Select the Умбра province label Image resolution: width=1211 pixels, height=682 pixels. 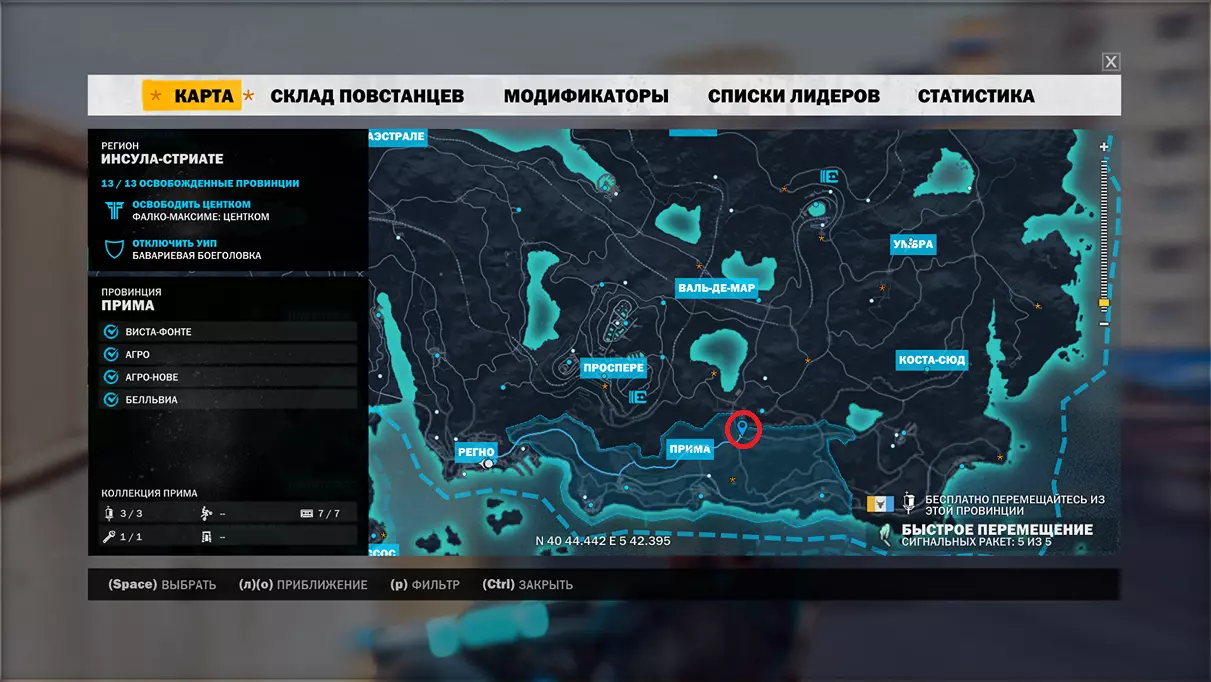(x=913, y=244)
